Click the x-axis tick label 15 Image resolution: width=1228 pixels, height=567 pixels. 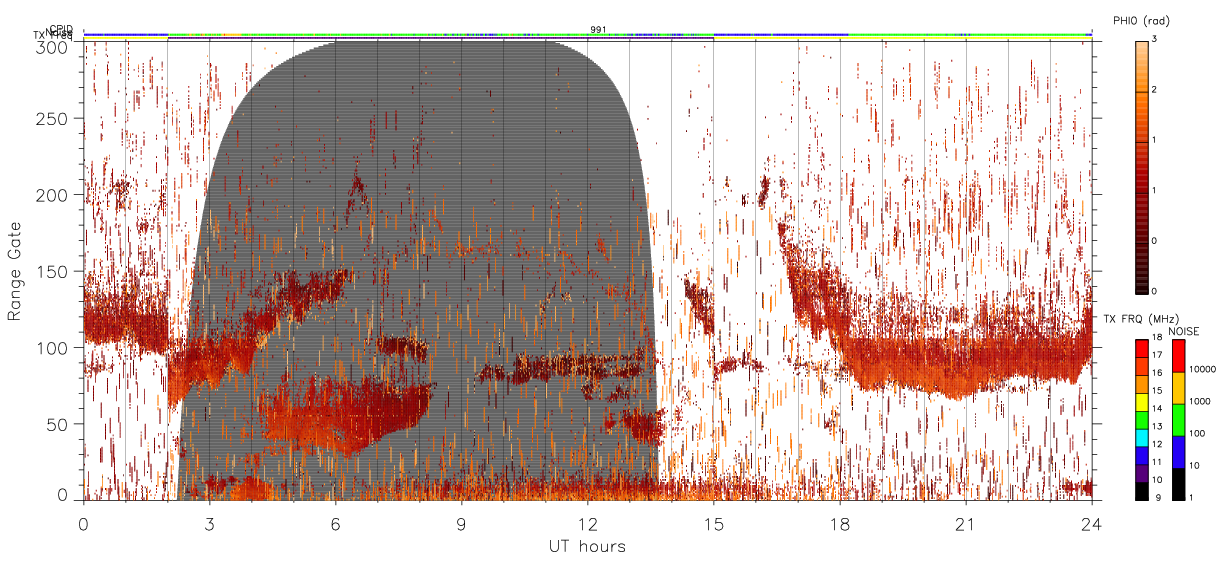(x=714, y=524)
